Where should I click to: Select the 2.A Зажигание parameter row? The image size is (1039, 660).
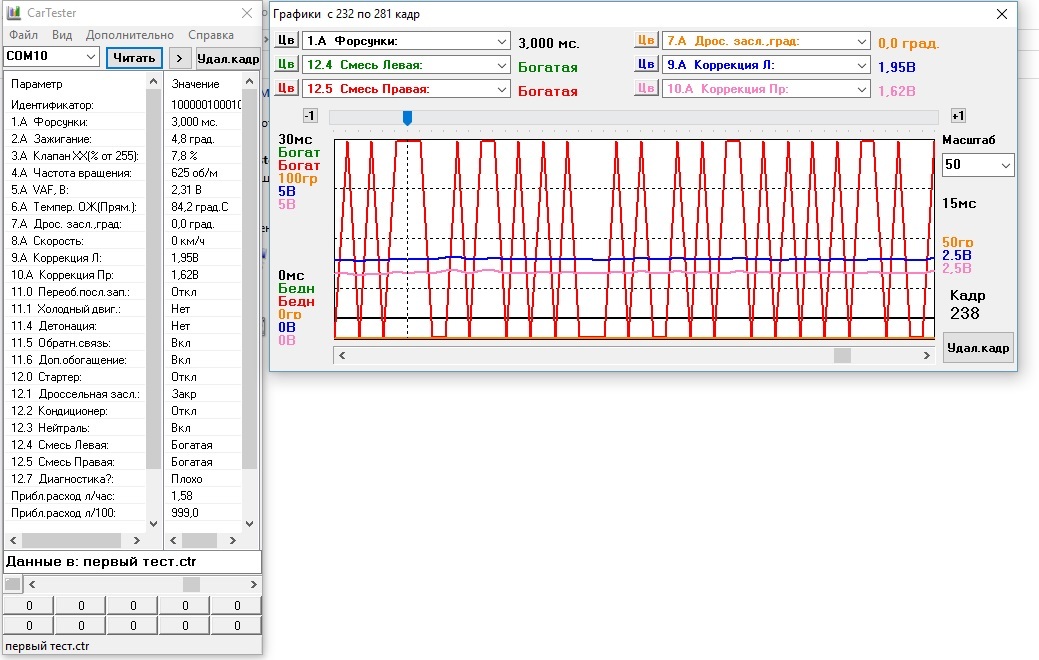(76, 139)
